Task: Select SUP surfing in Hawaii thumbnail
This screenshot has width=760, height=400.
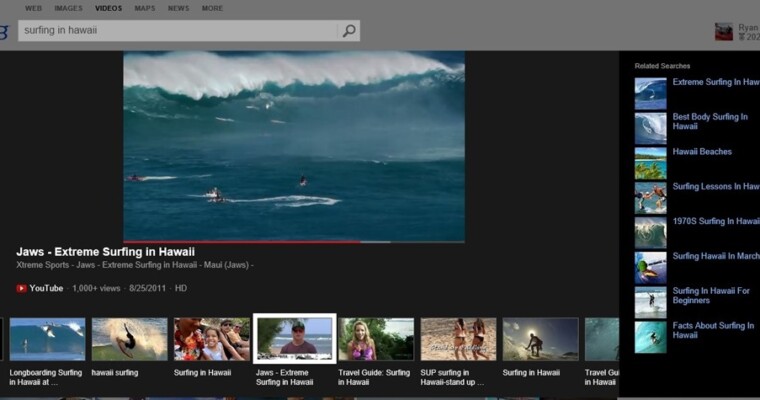Action: [459, 339]
